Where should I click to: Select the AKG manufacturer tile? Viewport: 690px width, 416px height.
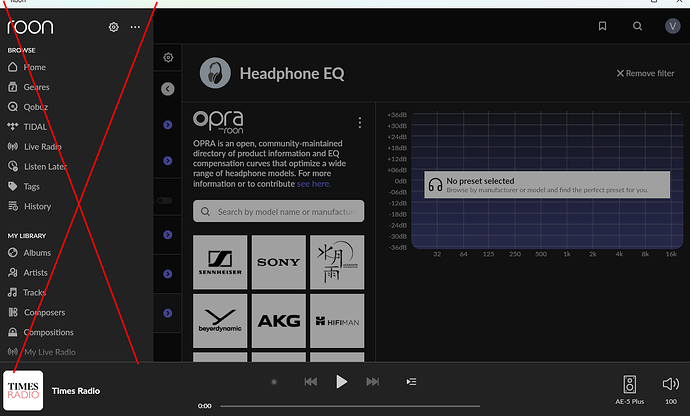278,320
